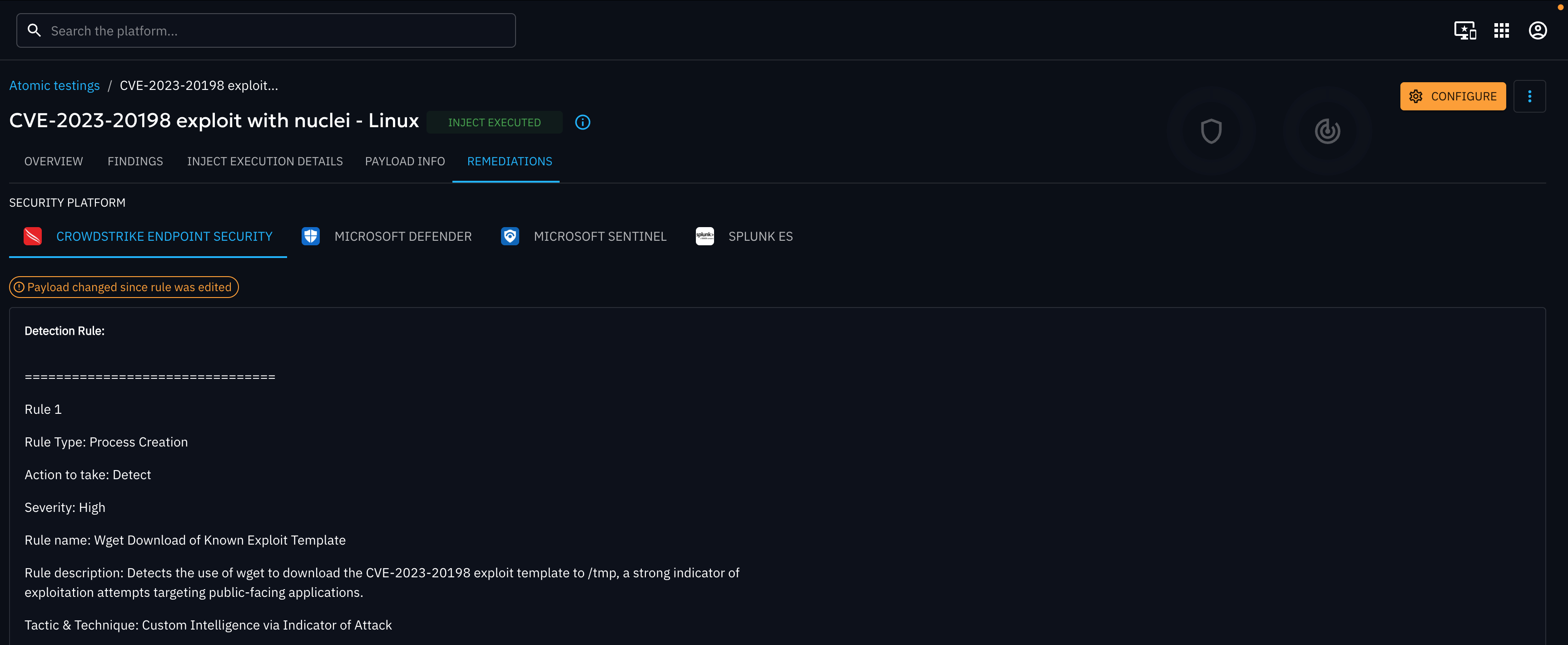
Task: Click the Payload changed warning chip
Action: pos(124,287)
